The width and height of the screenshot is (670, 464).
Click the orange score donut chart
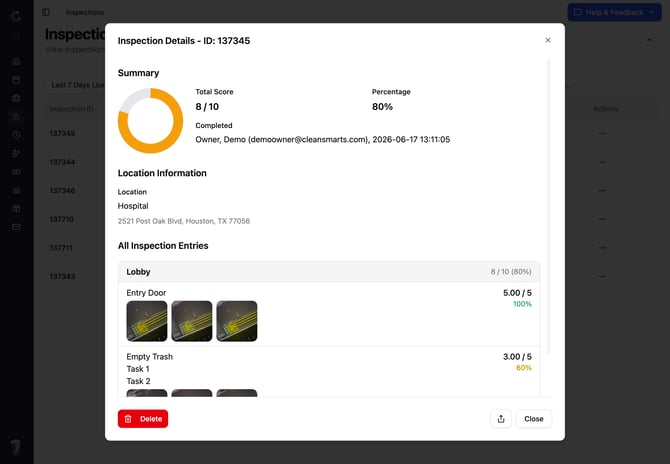(150, 120)
